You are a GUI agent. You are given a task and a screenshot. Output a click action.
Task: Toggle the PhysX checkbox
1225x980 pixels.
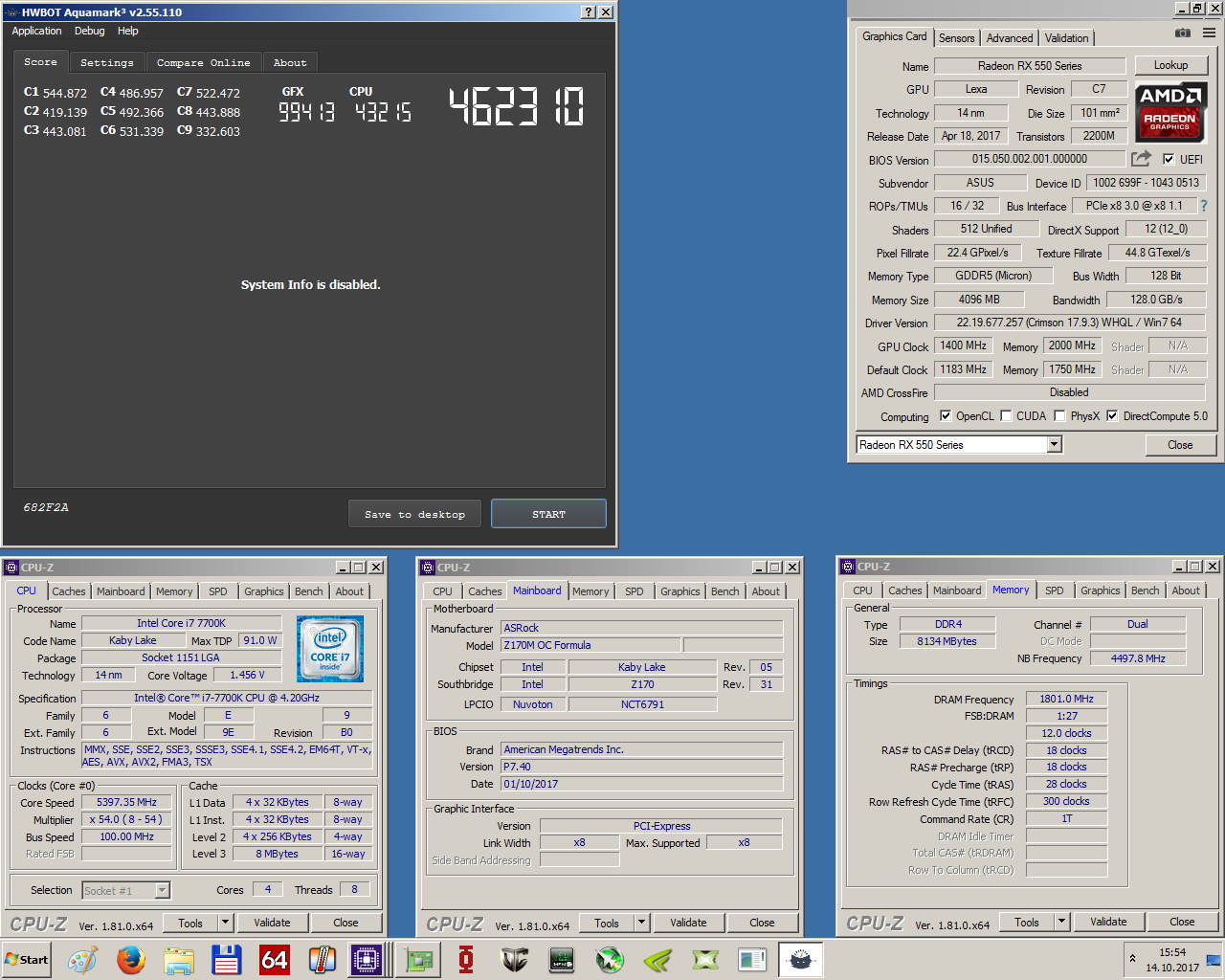pos(1059,416)
